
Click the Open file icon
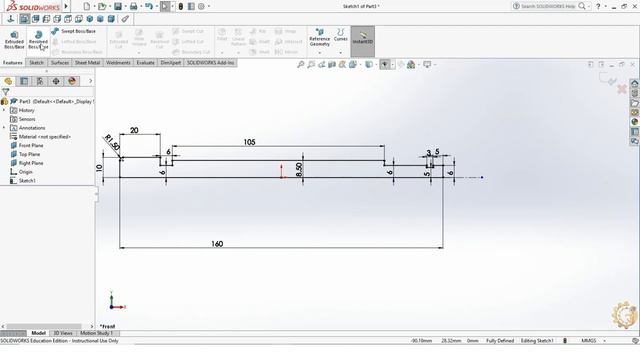[x=102, y=6]
